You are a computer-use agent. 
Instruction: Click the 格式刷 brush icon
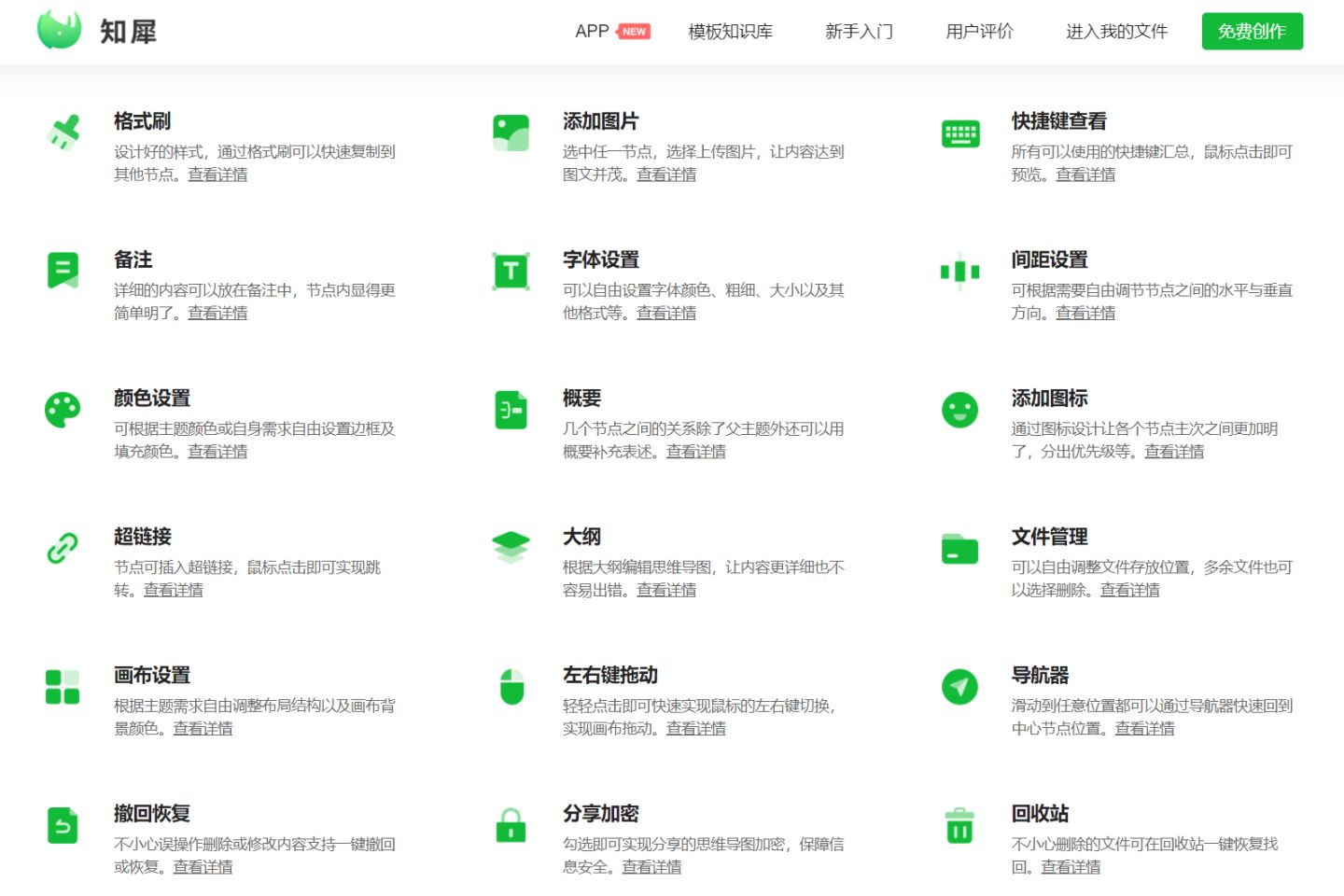click(x=63, y=132)
